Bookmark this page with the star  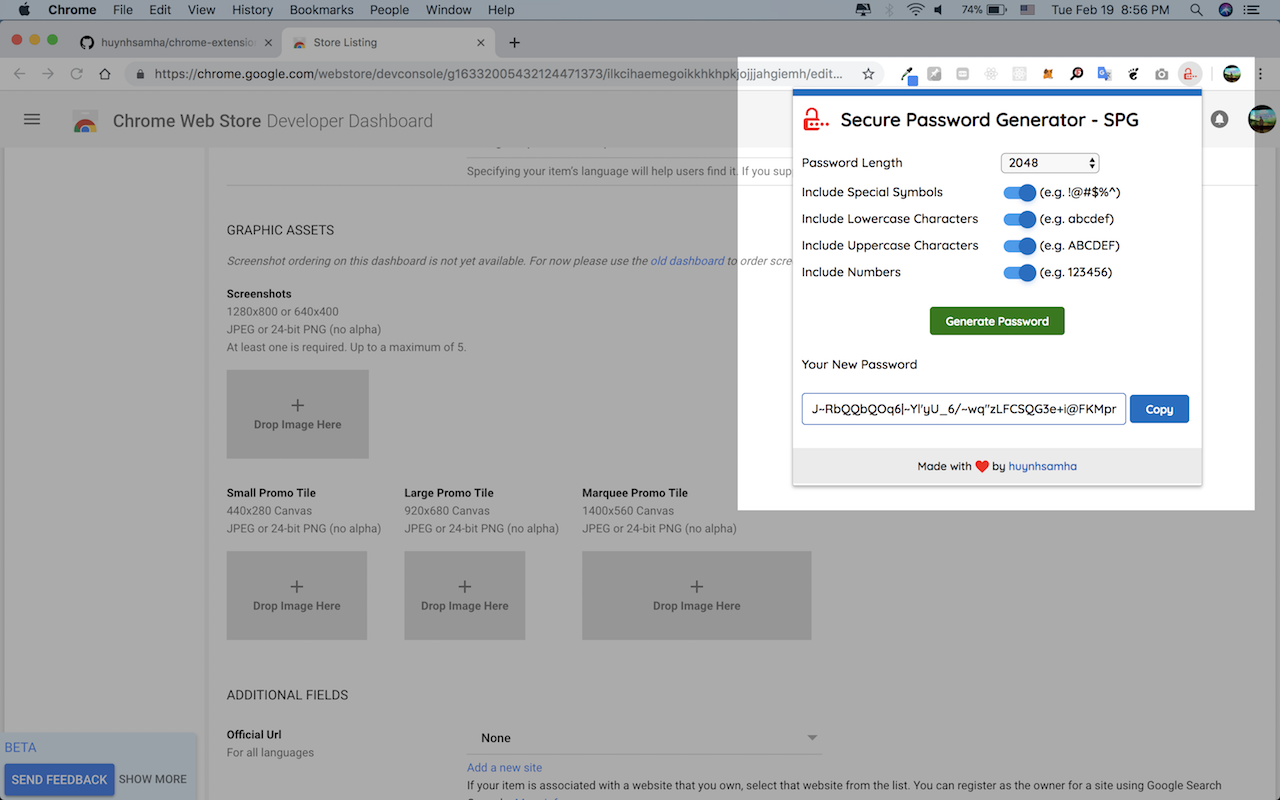(868, 74)
